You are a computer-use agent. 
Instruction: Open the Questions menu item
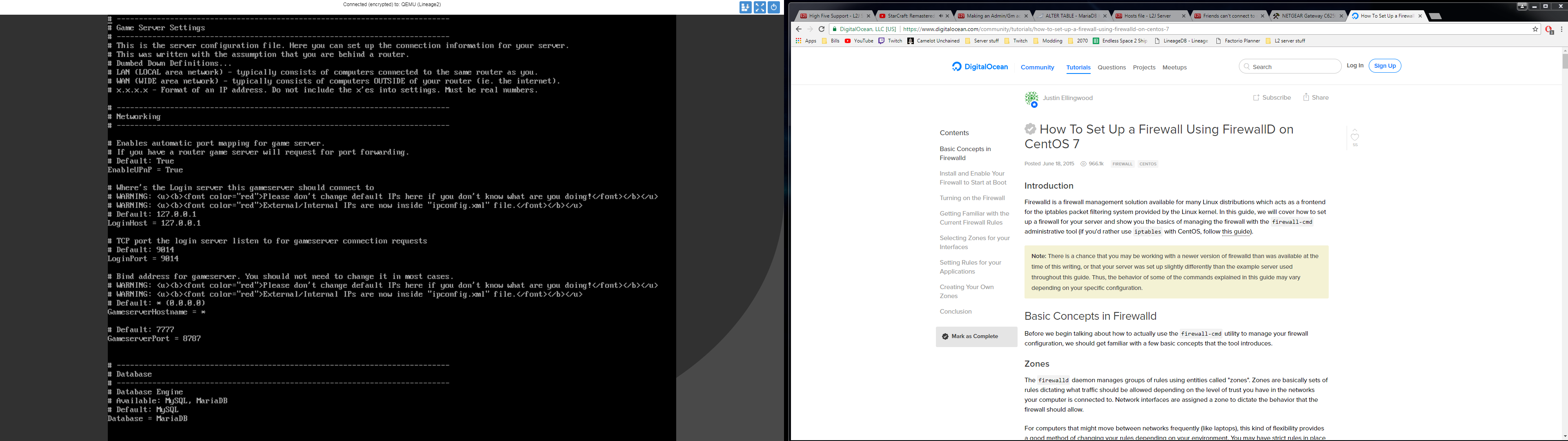pyautogui.click(x=1111, y=68)
